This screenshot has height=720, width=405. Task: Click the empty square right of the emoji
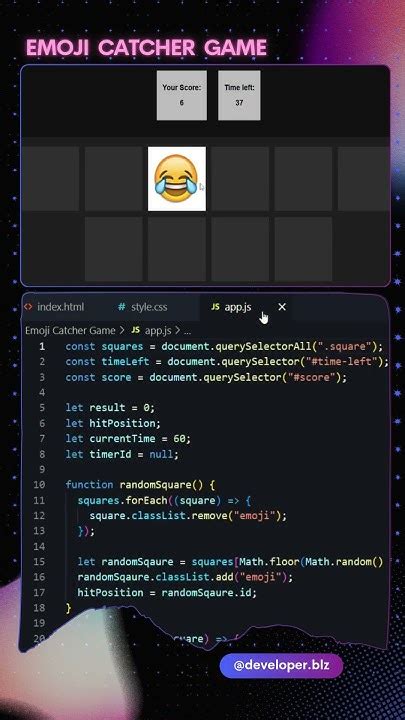[x=240, y=179]
